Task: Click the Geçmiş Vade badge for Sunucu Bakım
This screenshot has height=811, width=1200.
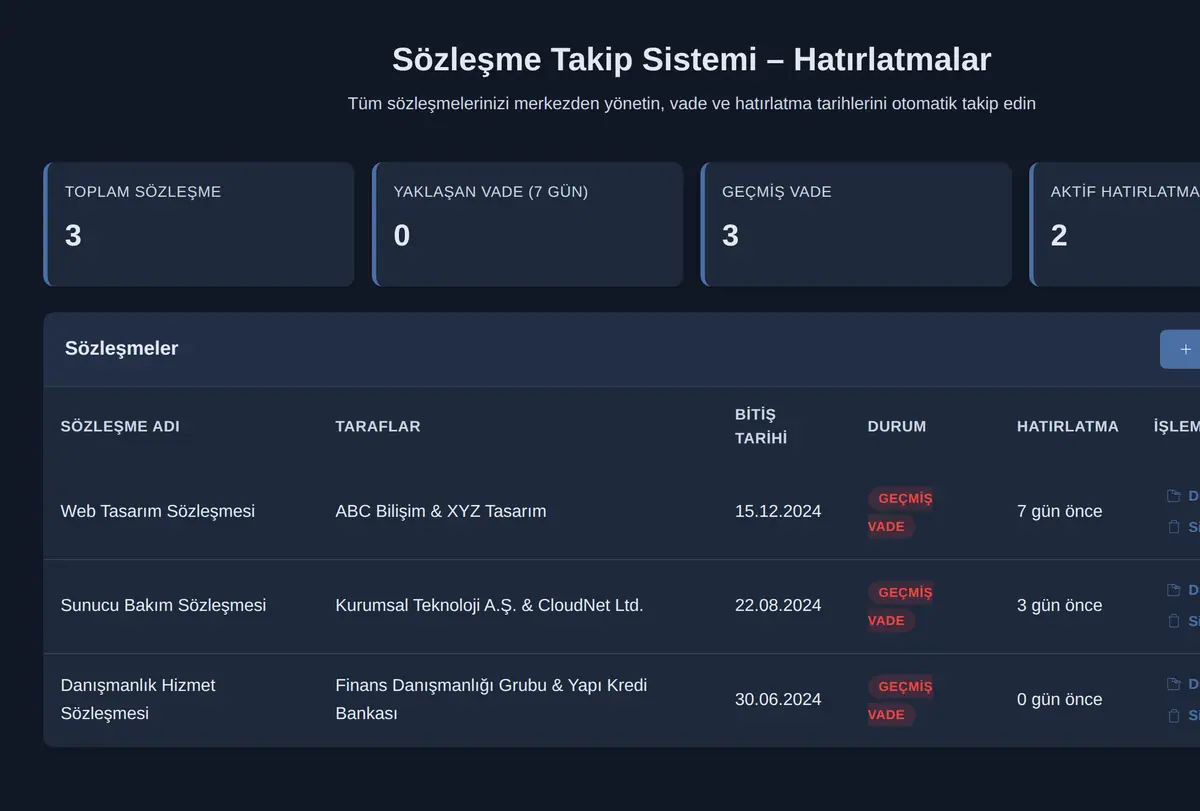Action: [900, 606]
